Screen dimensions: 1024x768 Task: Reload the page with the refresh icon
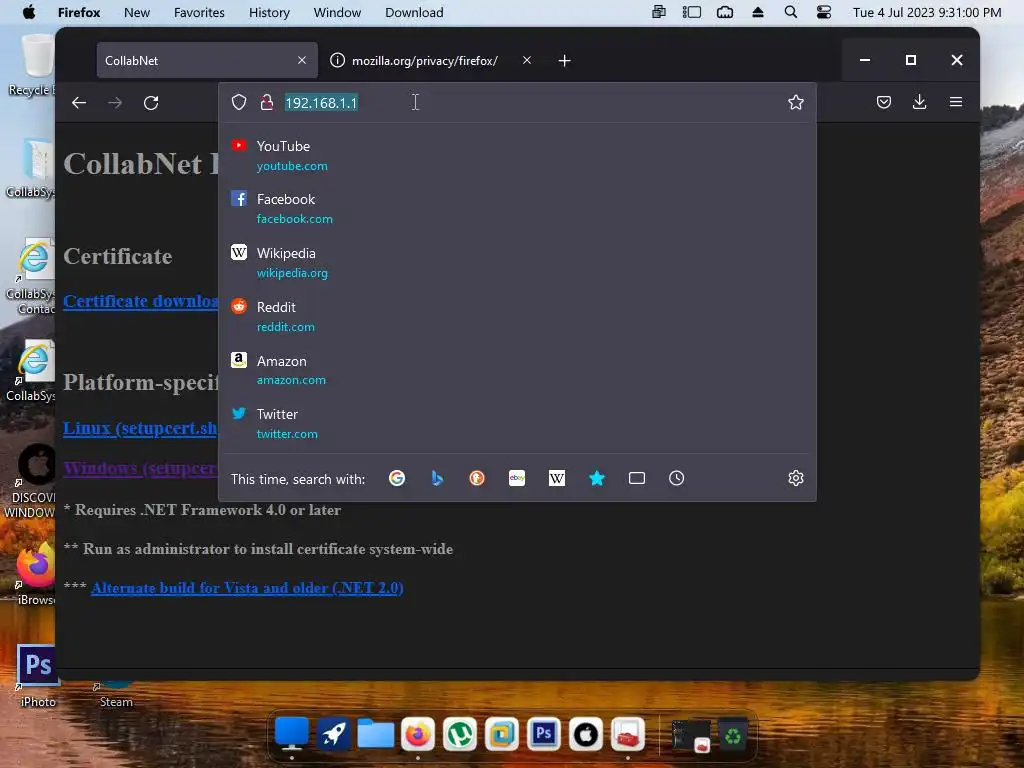tap(151, 103)
